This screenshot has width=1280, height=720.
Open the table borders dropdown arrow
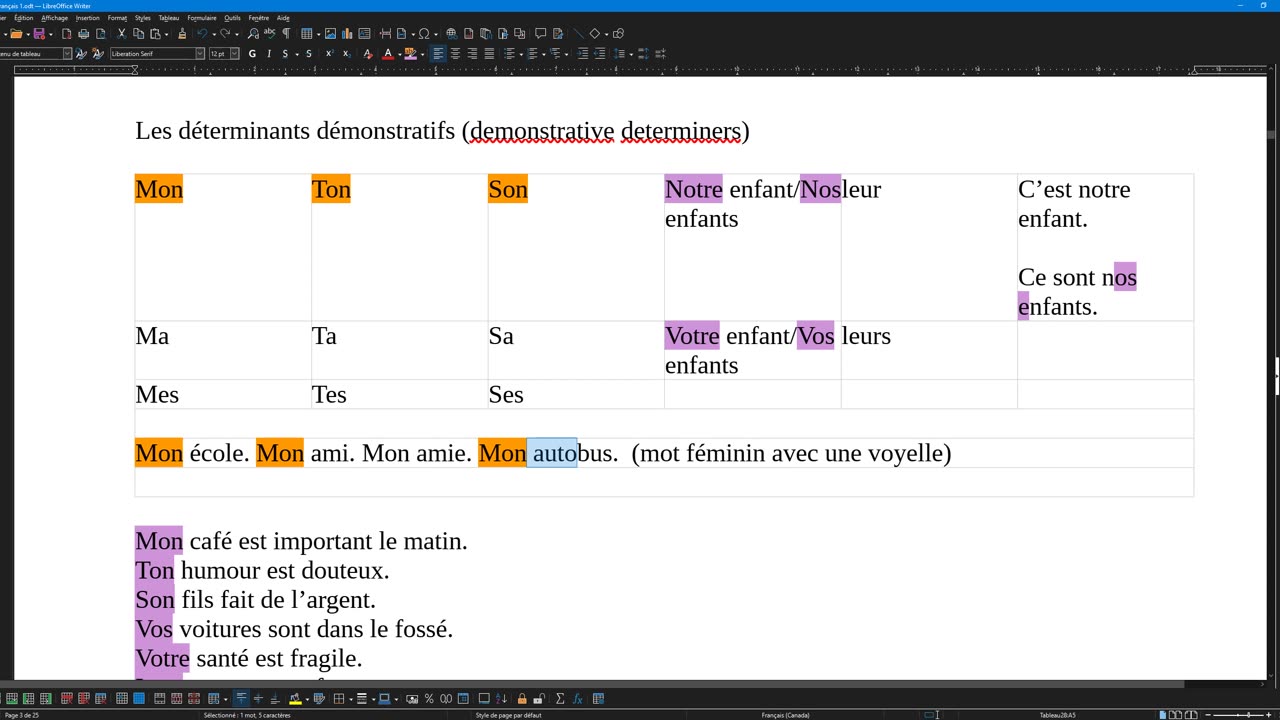pyautogui.click(x=351, y=699)
